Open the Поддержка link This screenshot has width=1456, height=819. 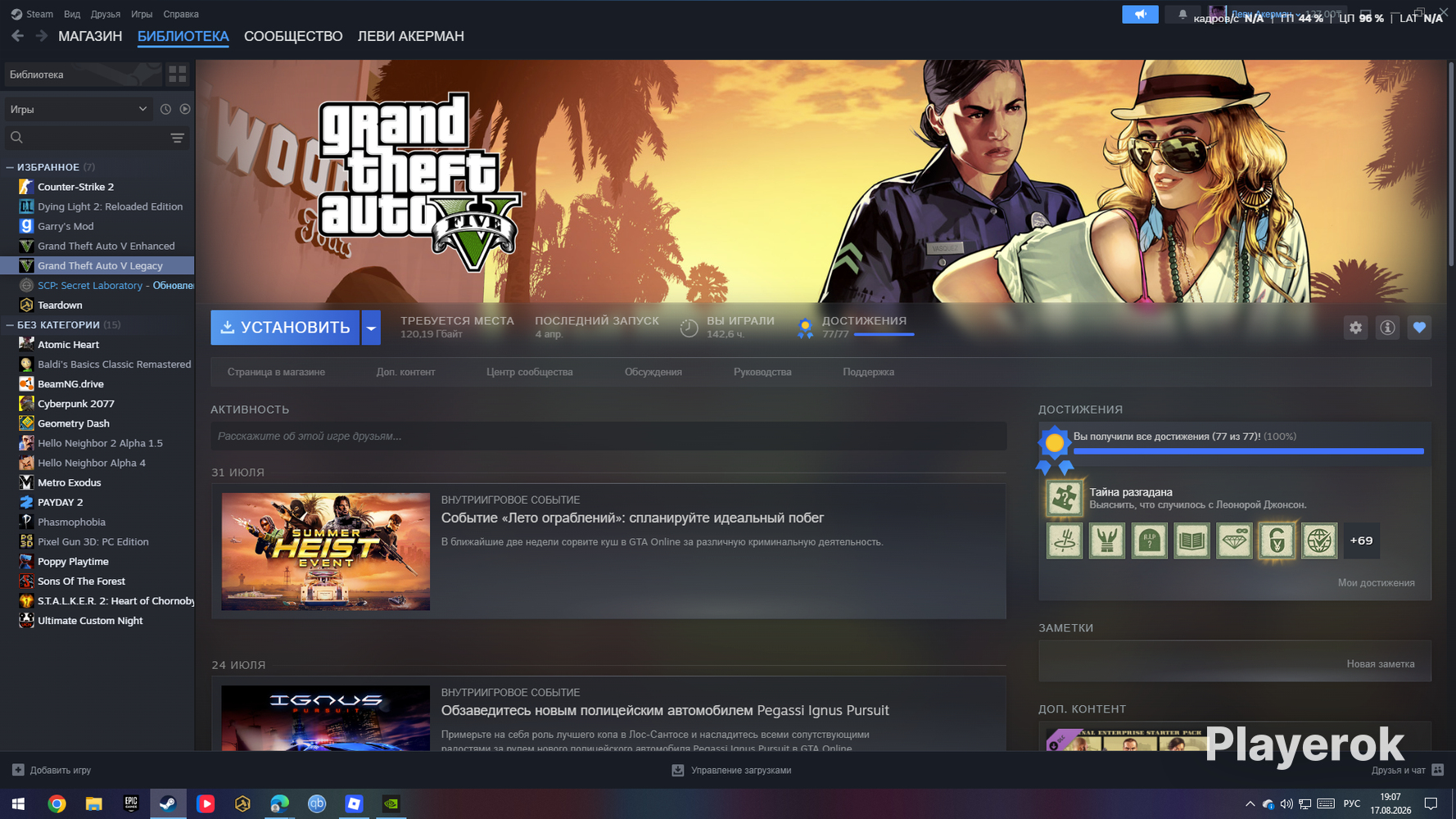pyautogui.click(x=869, y=372)
